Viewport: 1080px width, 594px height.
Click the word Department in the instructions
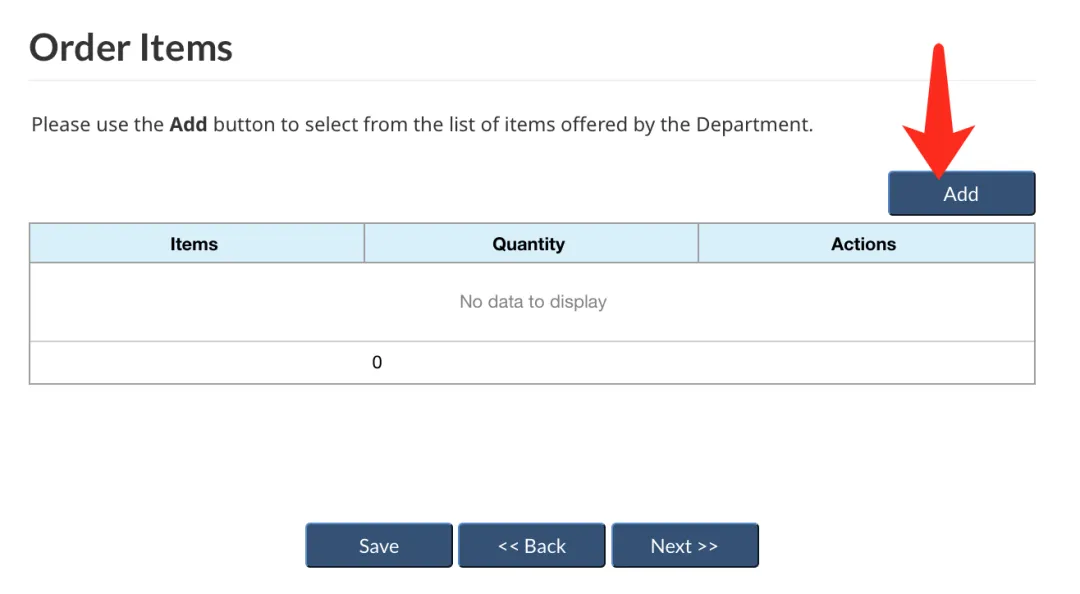753,125
